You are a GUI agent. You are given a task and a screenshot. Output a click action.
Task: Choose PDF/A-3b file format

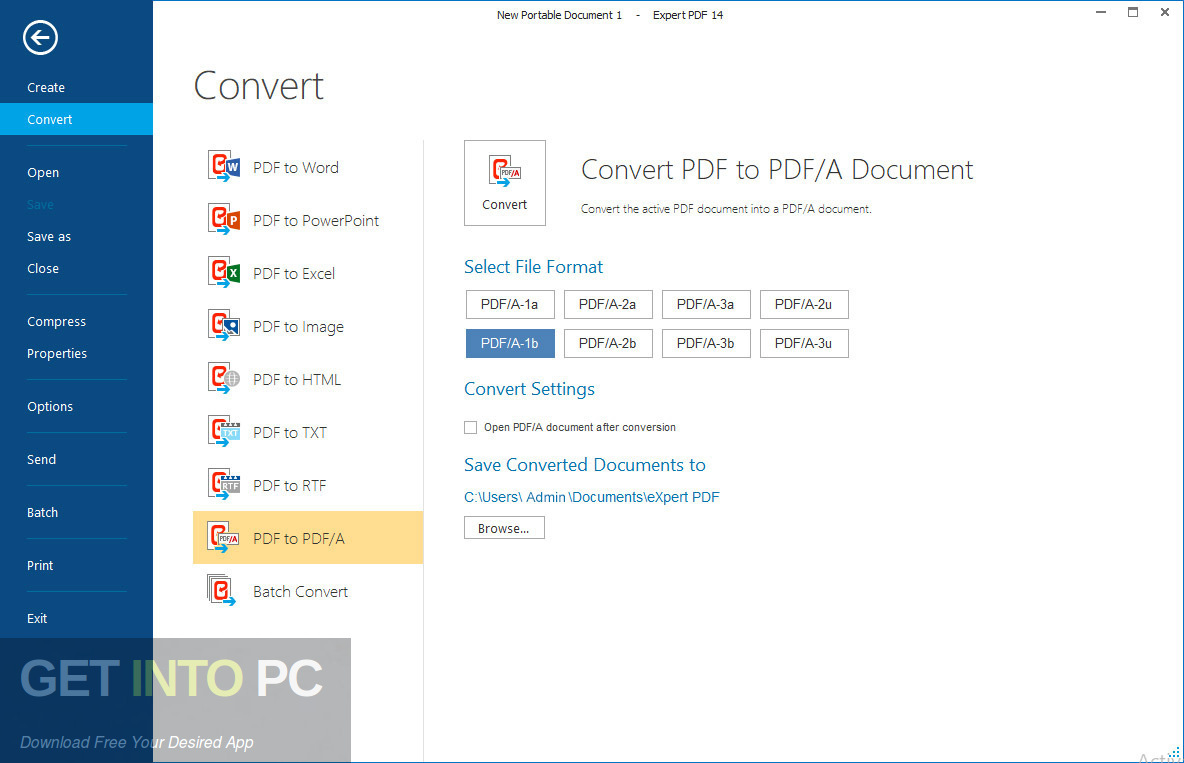pos(706,344)
